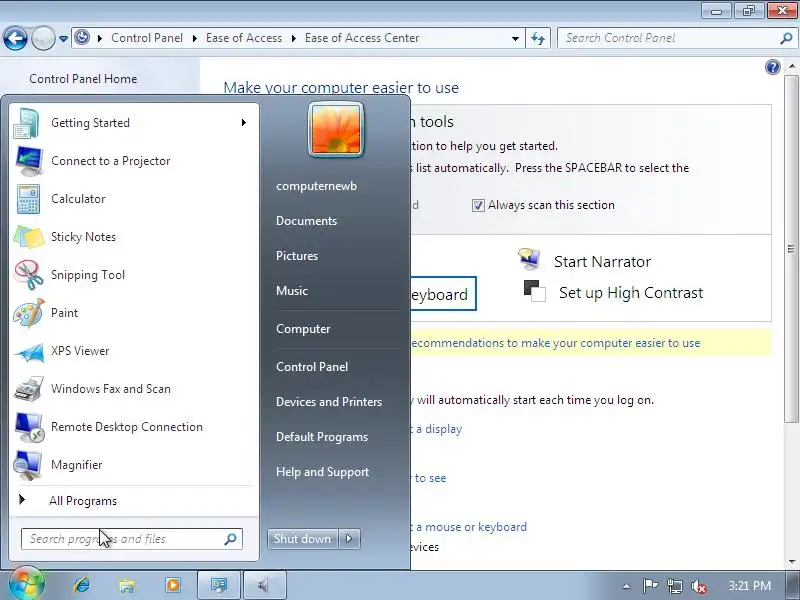This screenshot has height=600, width=800.
Task: Expand the arrow after Control Panel breadcrumb
Action: point(194,38)
